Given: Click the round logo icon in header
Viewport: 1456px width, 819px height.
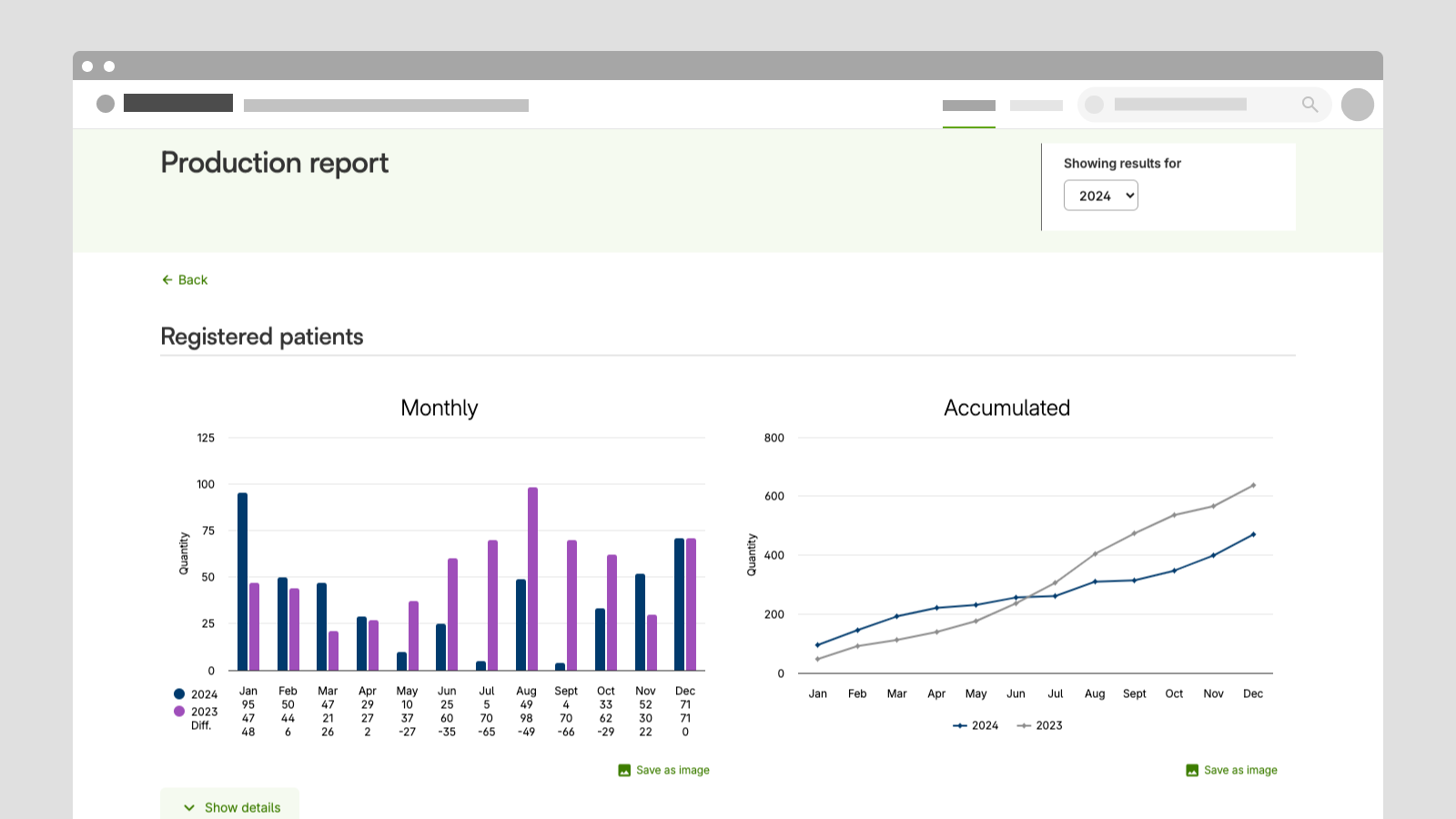Looking at the screenshot, I should [106, 104].
